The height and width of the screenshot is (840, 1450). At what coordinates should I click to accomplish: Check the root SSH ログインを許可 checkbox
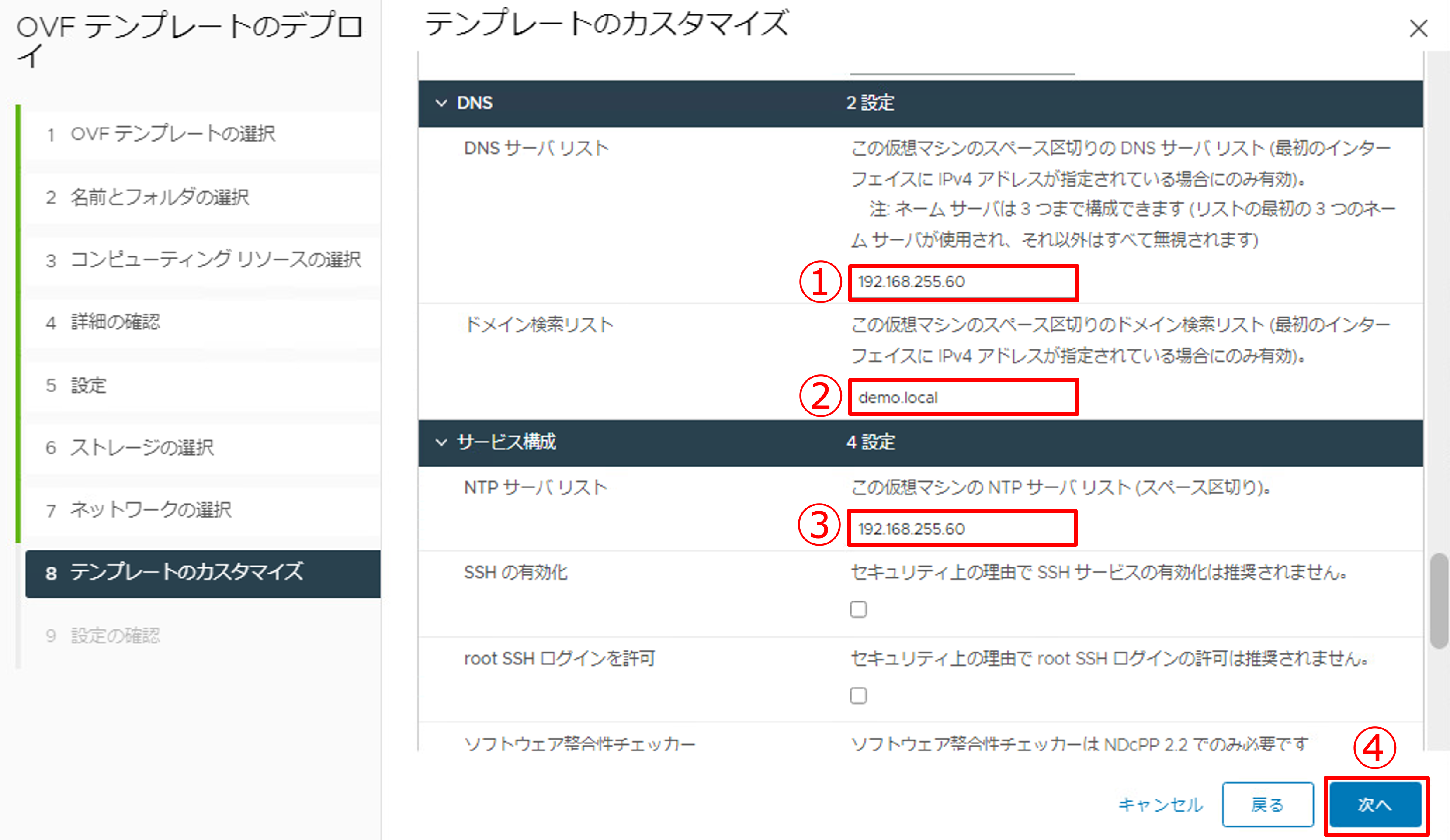tap(858, 695)
